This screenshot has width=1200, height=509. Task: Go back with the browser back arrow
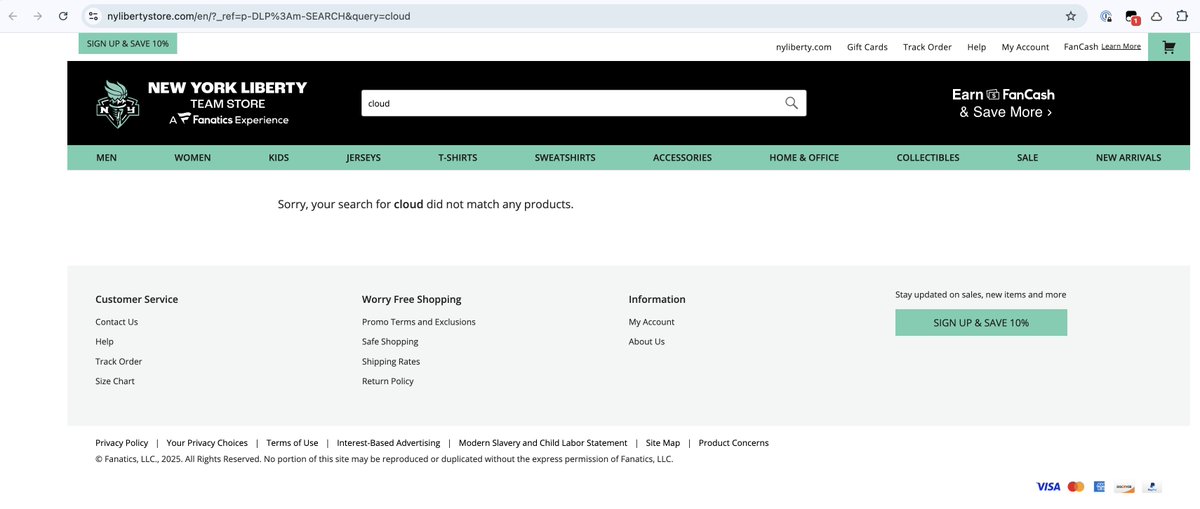(x=13, y=16)
